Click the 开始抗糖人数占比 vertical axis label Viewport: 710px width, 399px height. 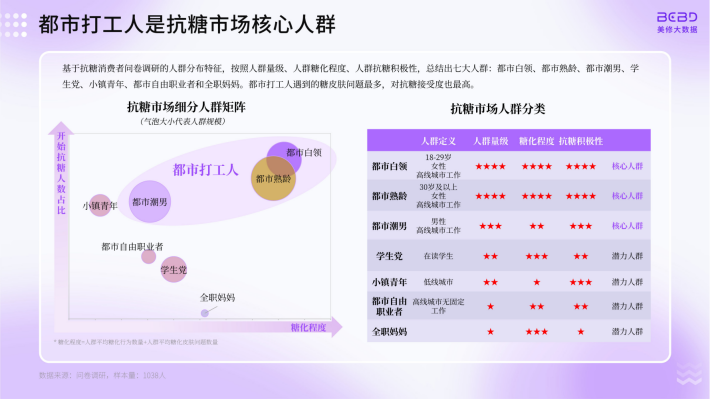pyautogui.click(x=61, y=173)
